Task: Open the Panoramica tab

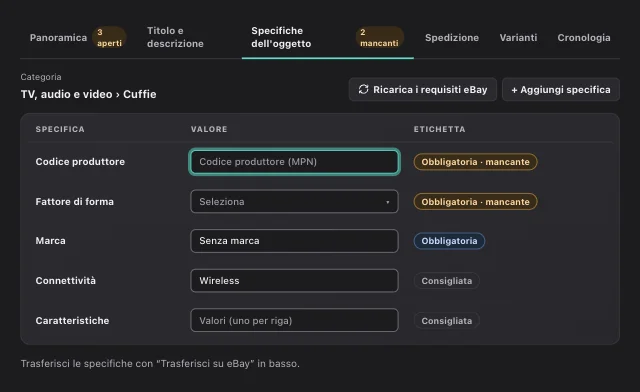Action: tap(58, 38)
